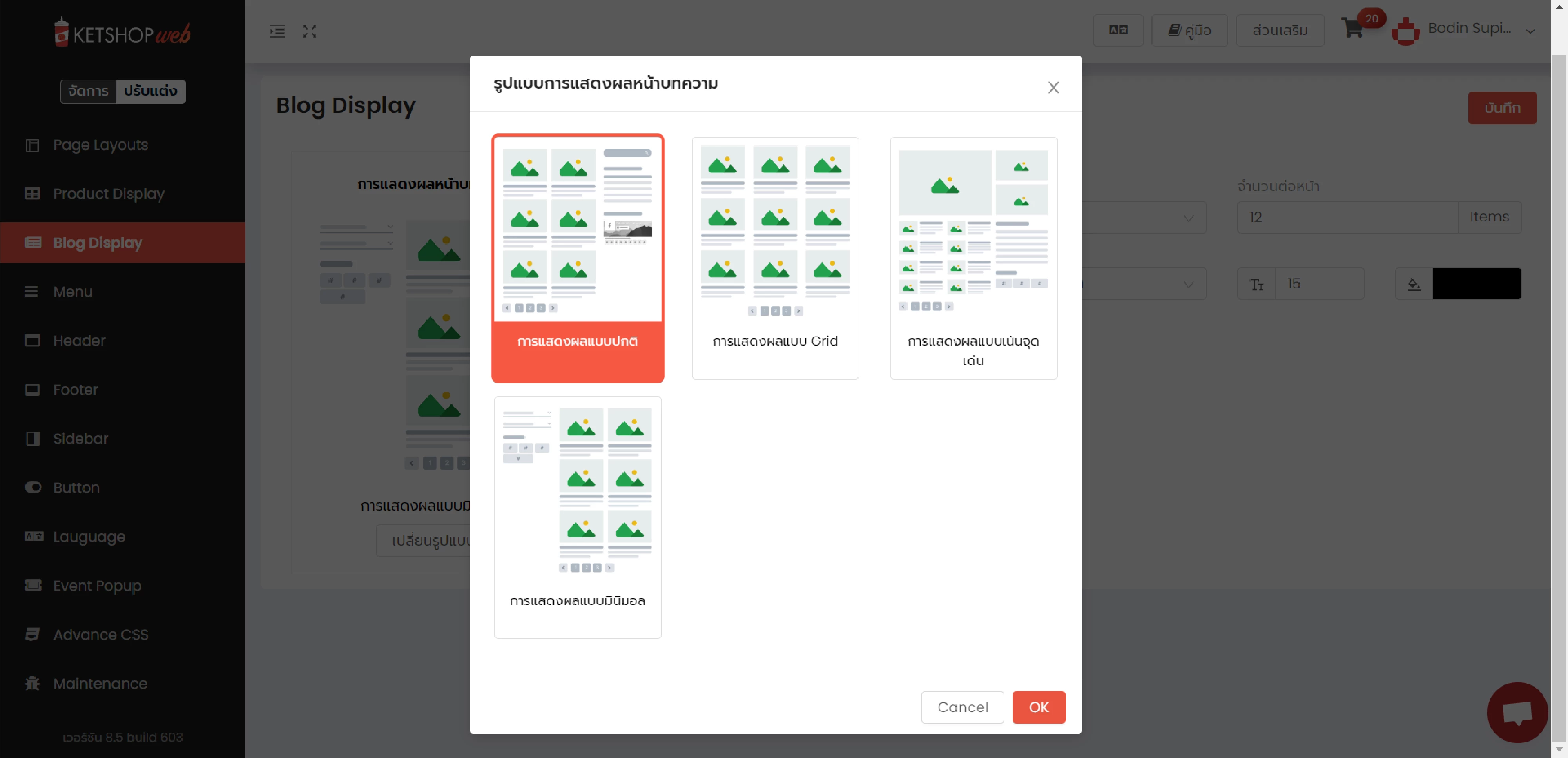Click the fullscreen expand icon
This screenshot has height=758, width=1568.
[310, 31]
